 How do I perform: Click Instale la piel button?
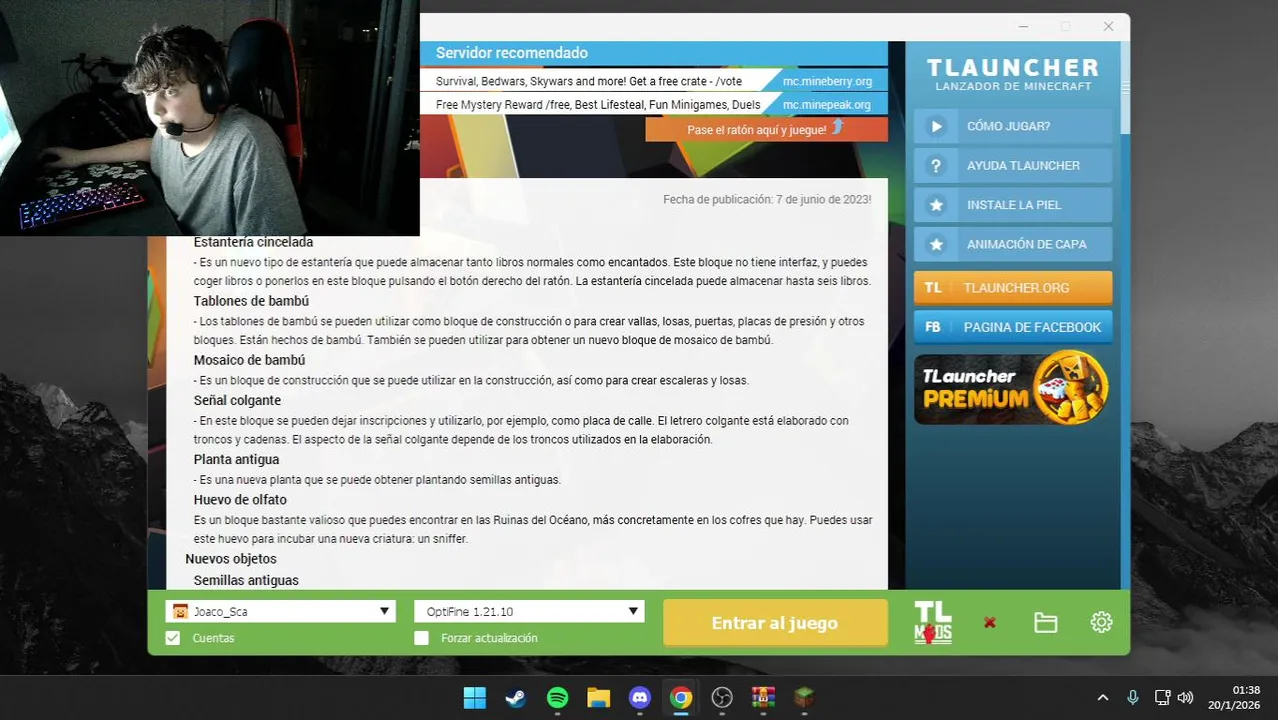pos(1013,205)
